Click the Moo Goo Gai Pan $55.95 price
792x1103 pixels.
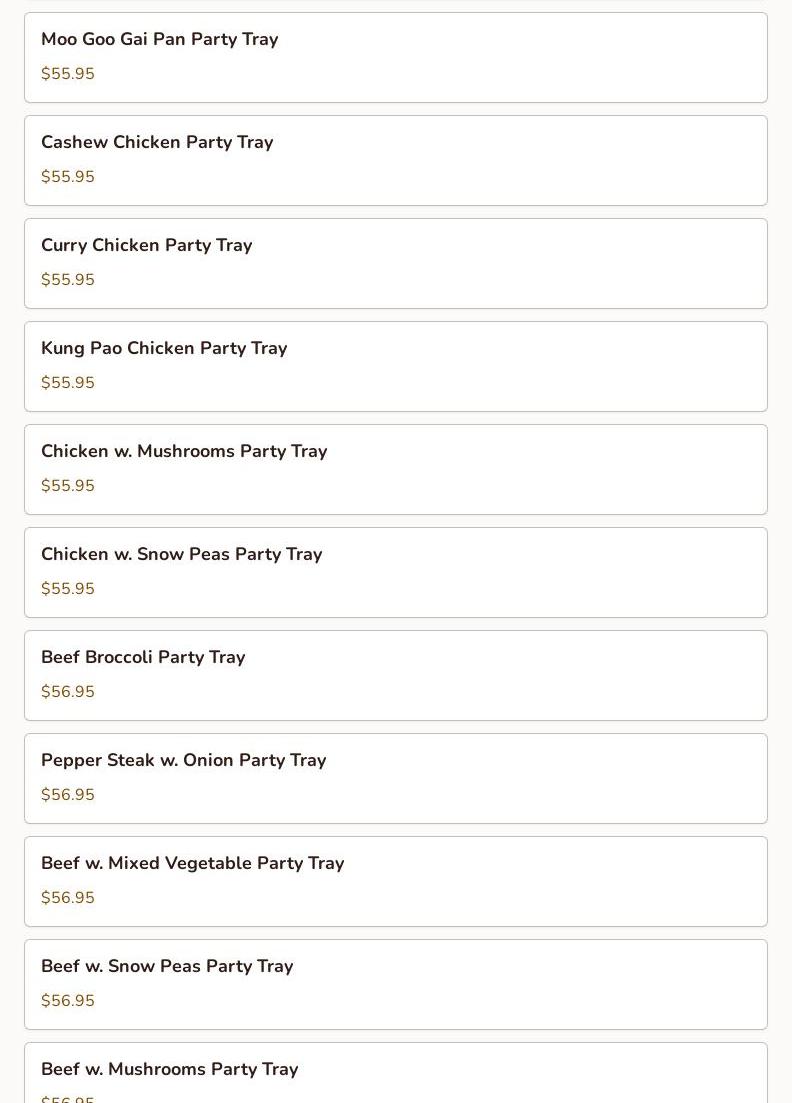(x=68, y=74)
